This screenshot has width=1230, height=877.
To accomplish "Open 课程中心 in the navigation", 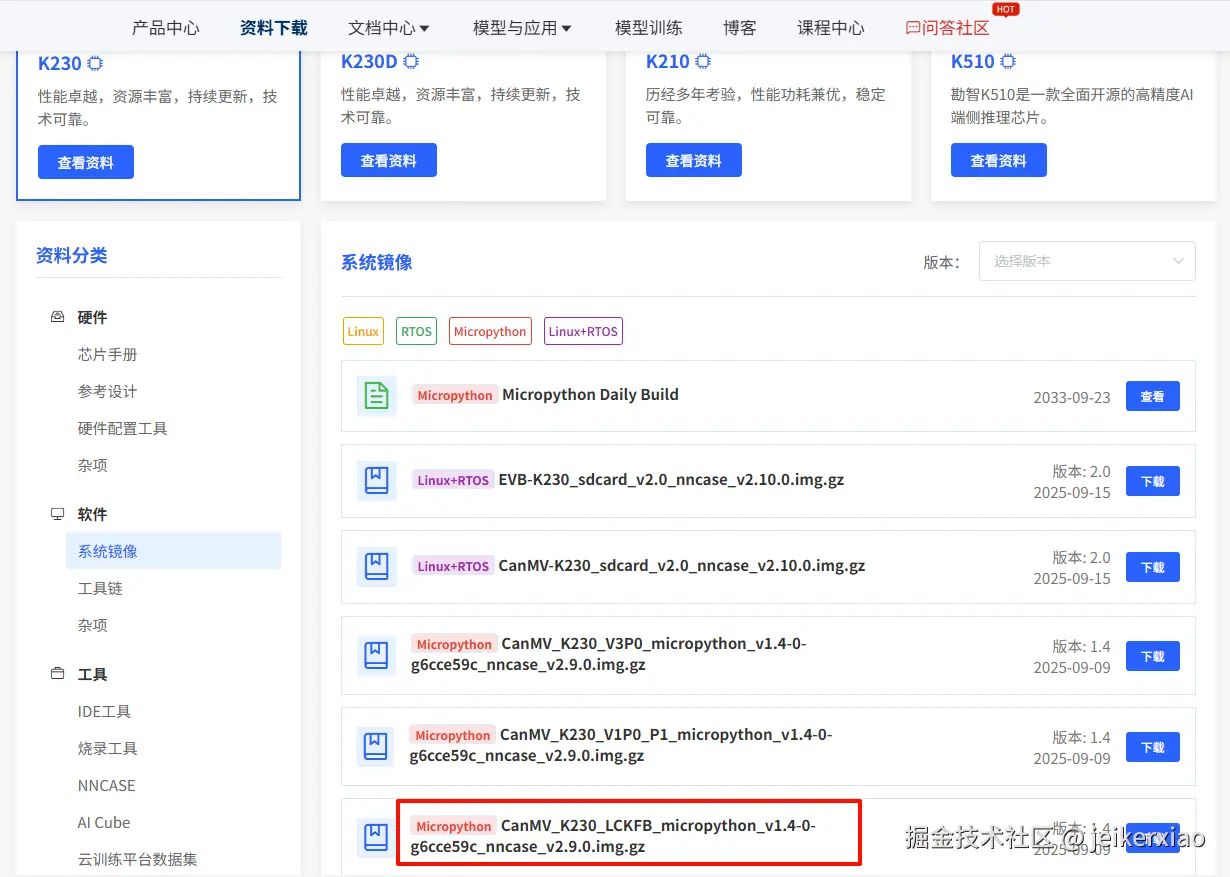I will (x=831, y=28).
